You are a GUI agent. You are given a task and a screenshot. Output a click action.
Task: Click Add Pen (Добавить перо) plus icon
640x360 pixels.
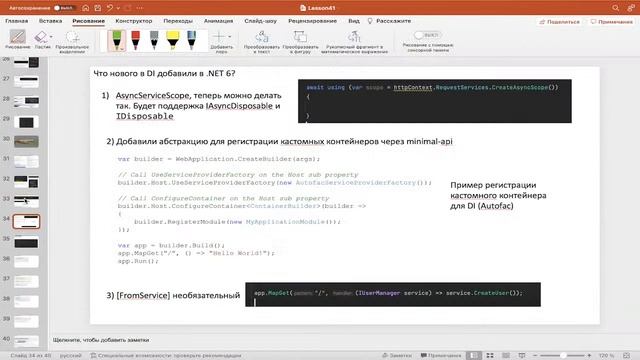click(219, 37)
